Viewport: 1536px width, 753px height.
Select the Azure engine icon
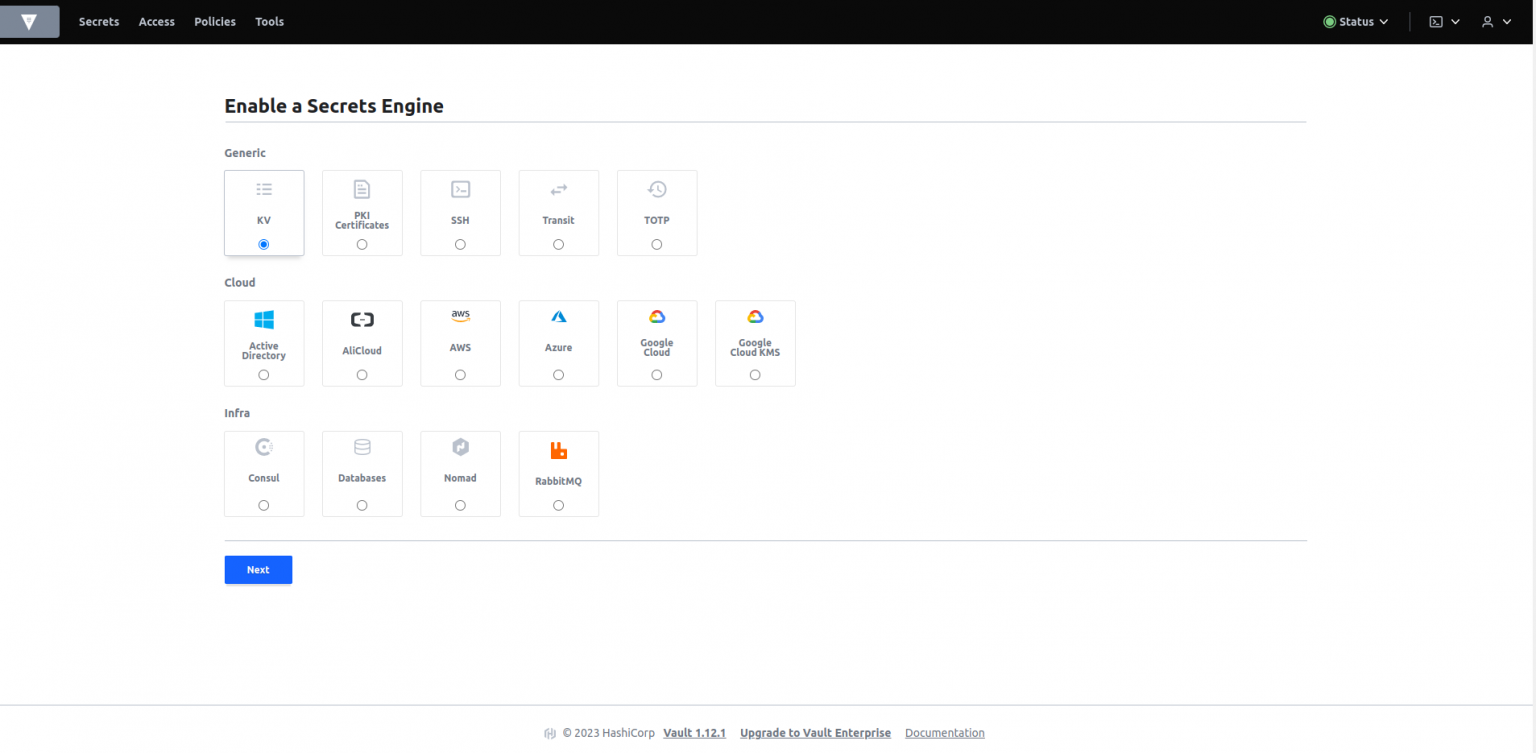pyautogui.click(x=558, y=315)
